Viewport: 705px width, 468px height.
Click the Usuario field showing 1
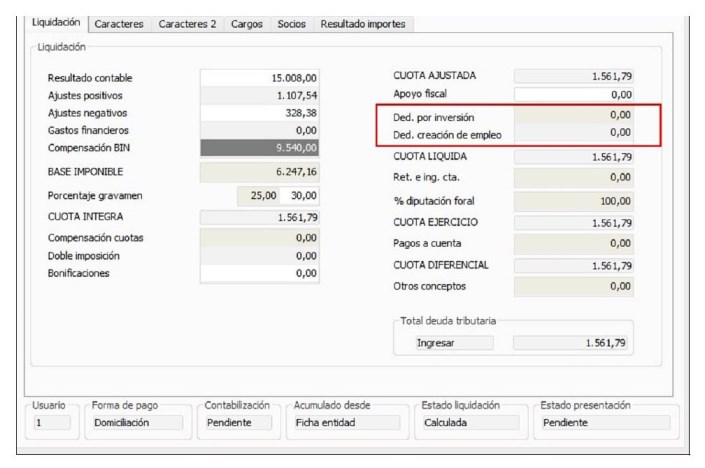[x=52, y=423]
